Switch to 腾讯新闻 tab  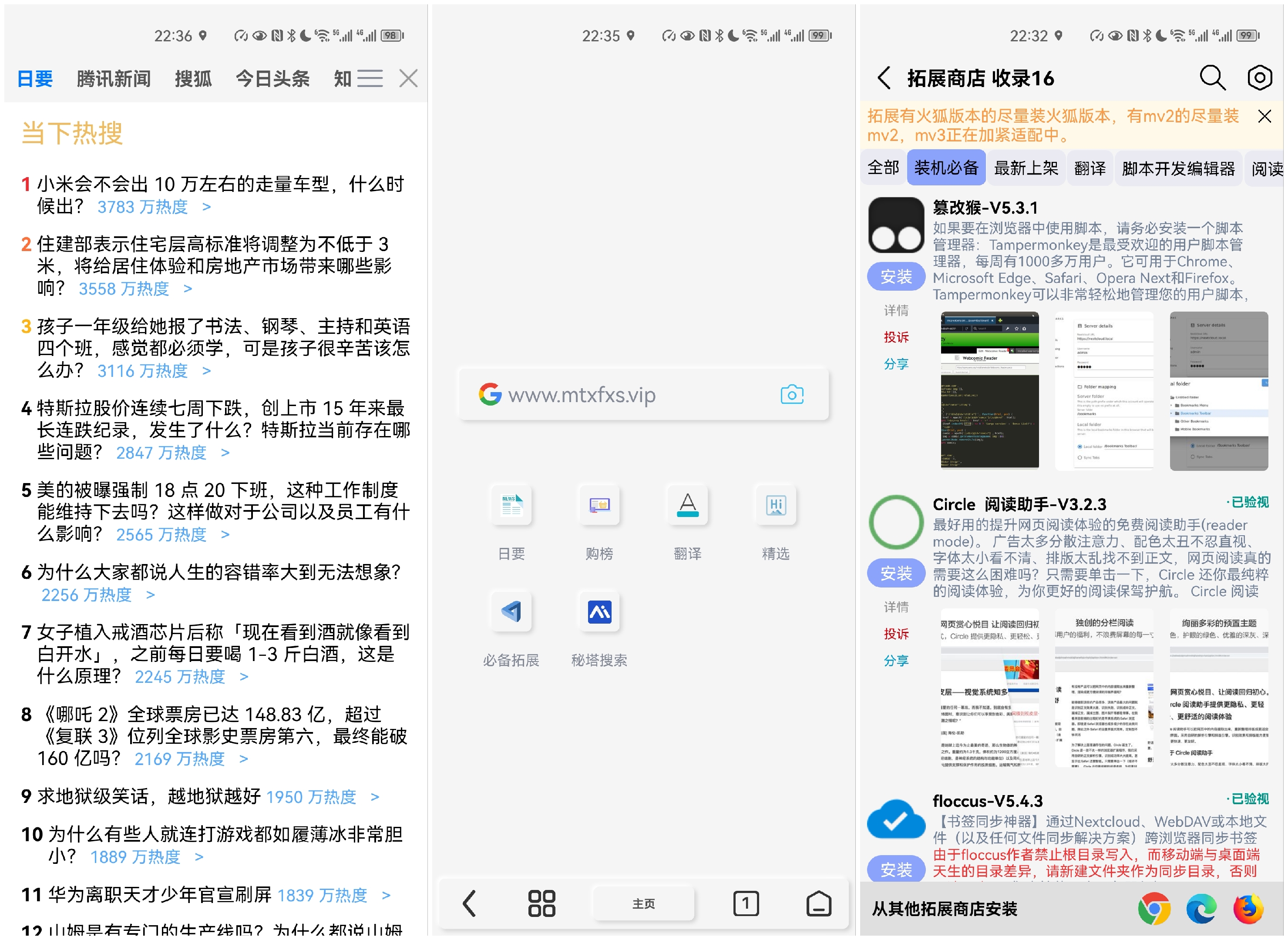point(113,78)
